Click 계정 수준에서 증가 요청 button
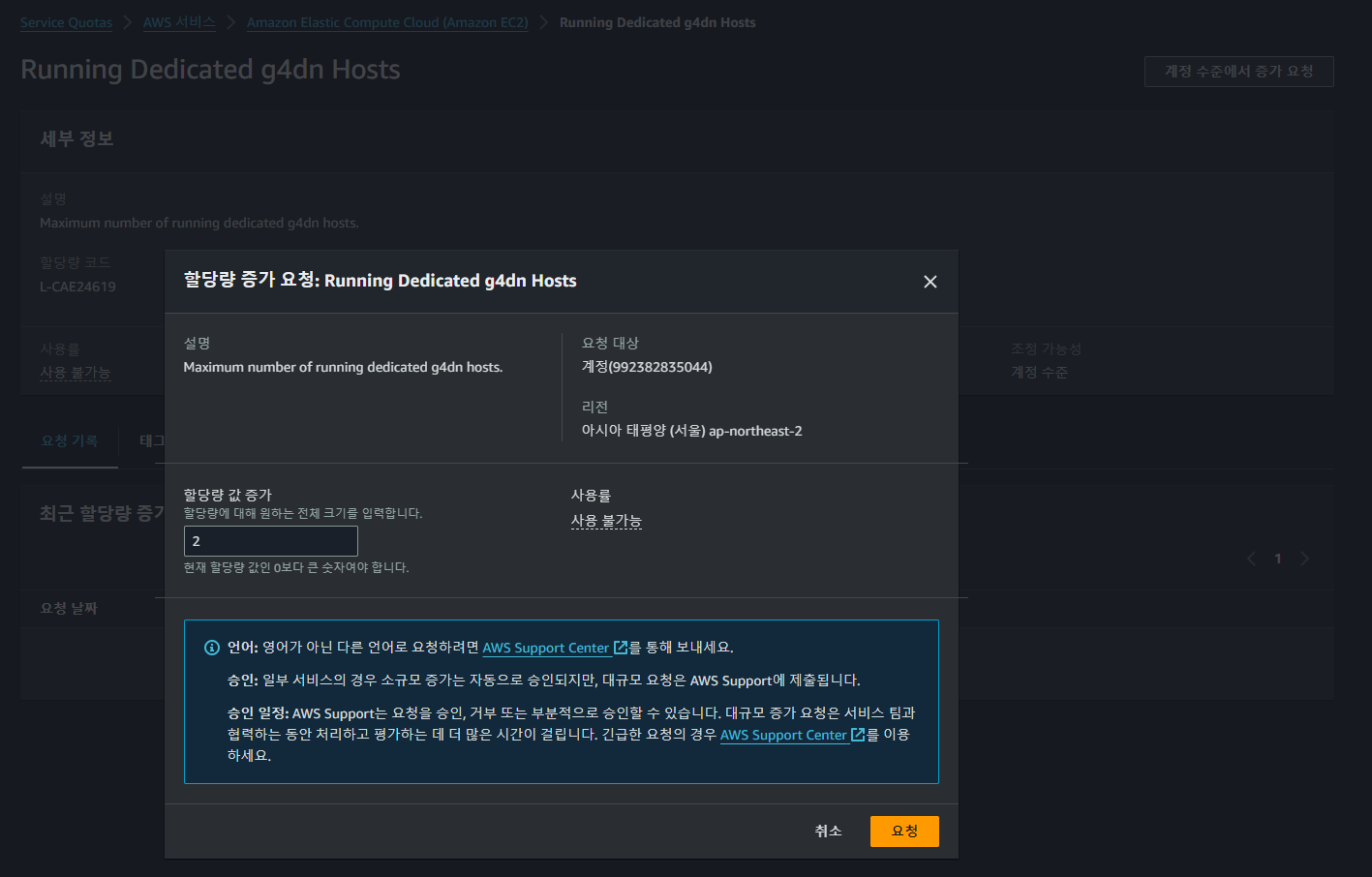The image size is (1372, 877). pyautogui.click(x=1238, y=72)
